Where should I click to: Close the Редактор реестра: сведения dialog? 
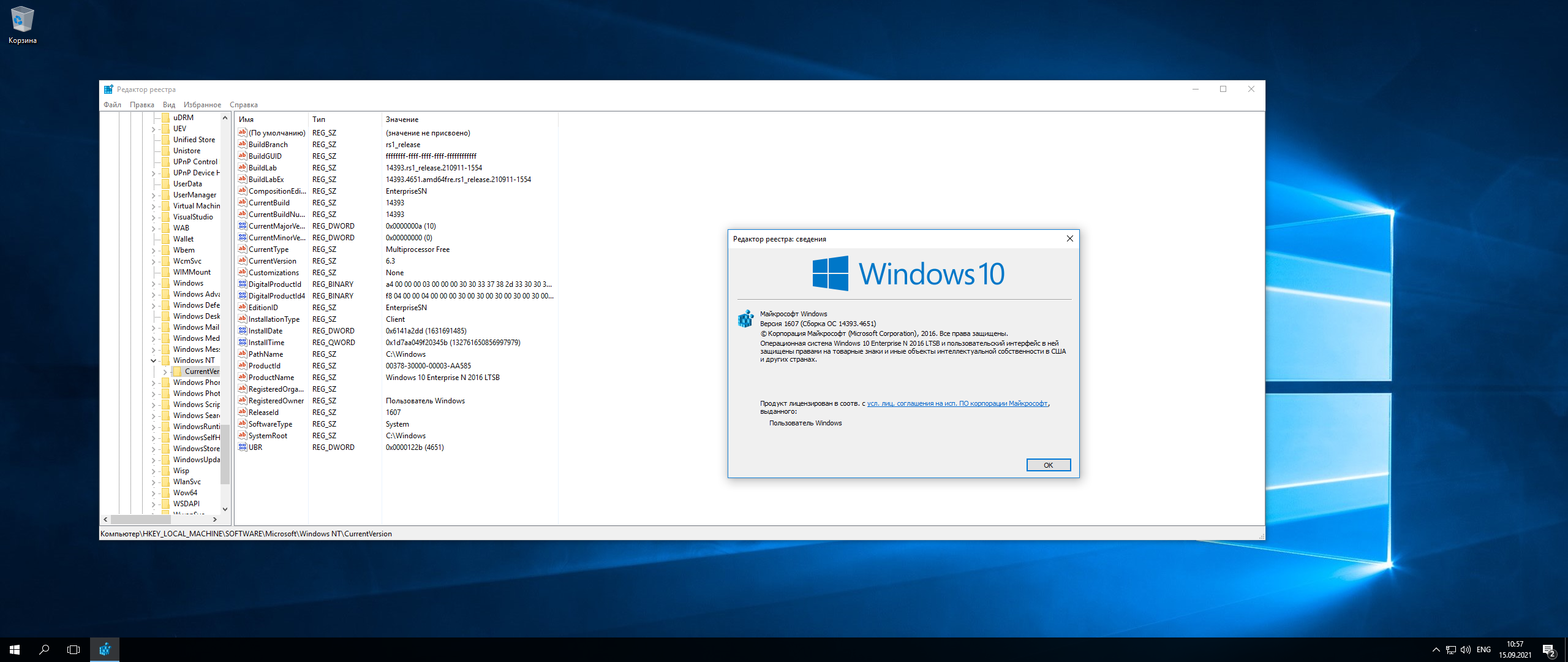click(1069, 238)
